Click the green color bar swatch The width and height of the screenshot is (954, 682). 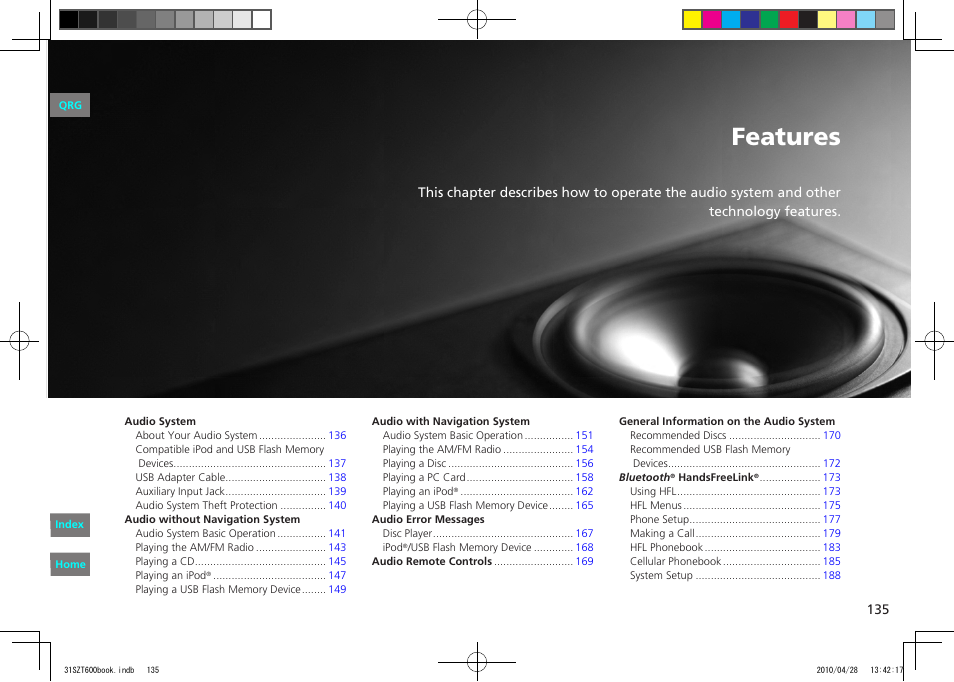pos(769,19)
